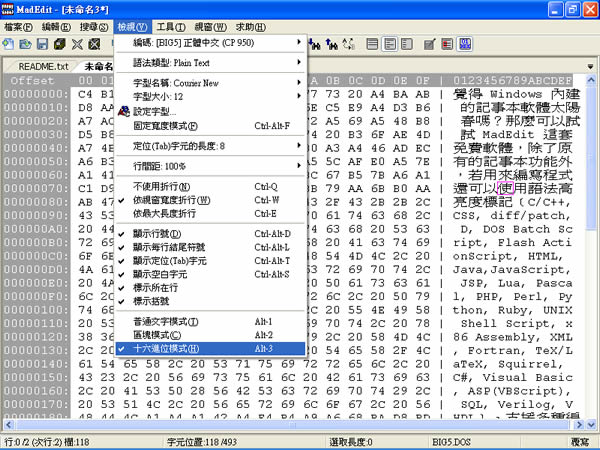Screen dimensions: 600x450
Task: Click offset row 00000070 in hex view
Action: coord(36,188)
